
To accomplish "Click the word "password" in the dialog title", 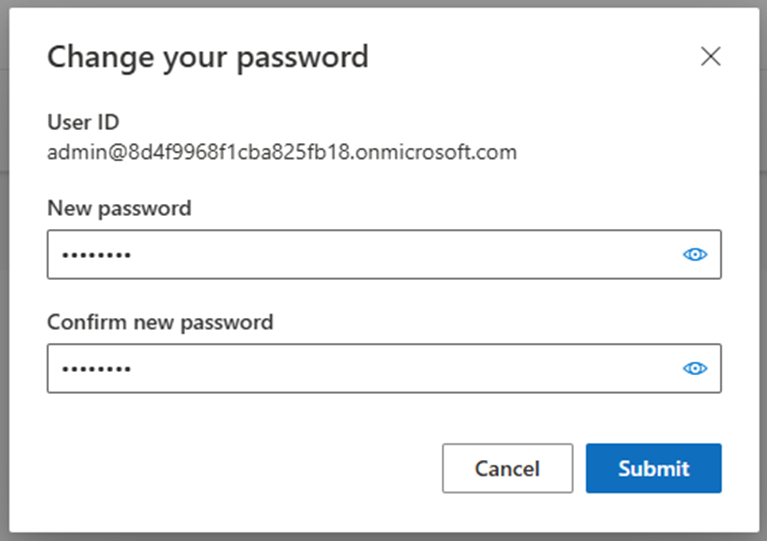I will tap(302, 59).
